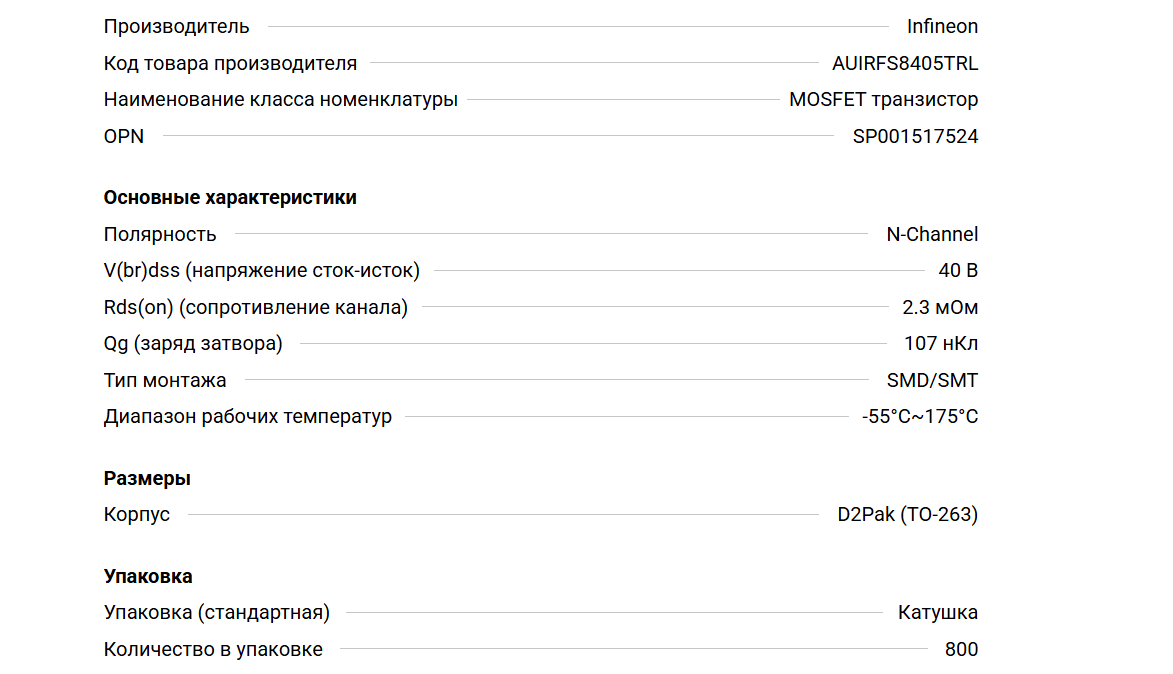1173x674 pixels.
Task: Click the Основные характеристики heading
Action: (x=230, y=198)
